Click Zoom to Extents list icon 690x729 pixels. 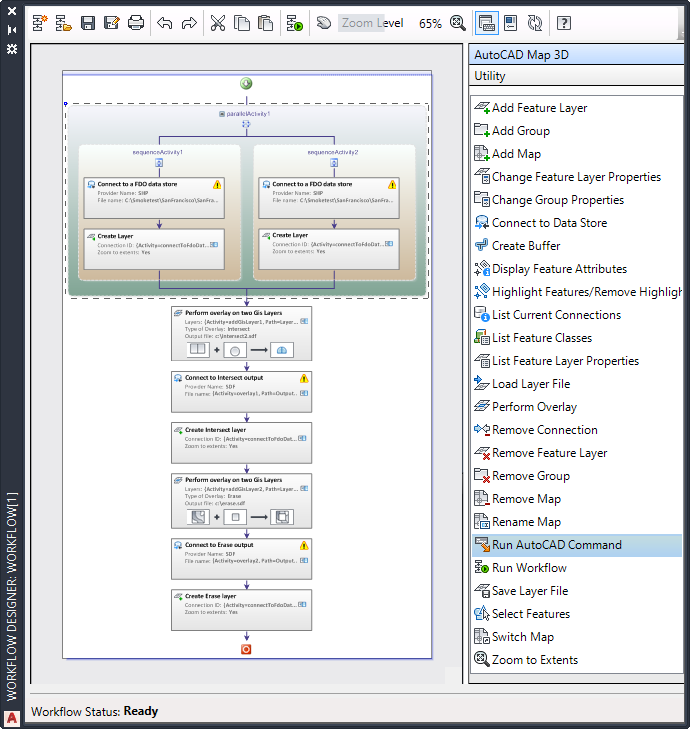coord(482,660)
